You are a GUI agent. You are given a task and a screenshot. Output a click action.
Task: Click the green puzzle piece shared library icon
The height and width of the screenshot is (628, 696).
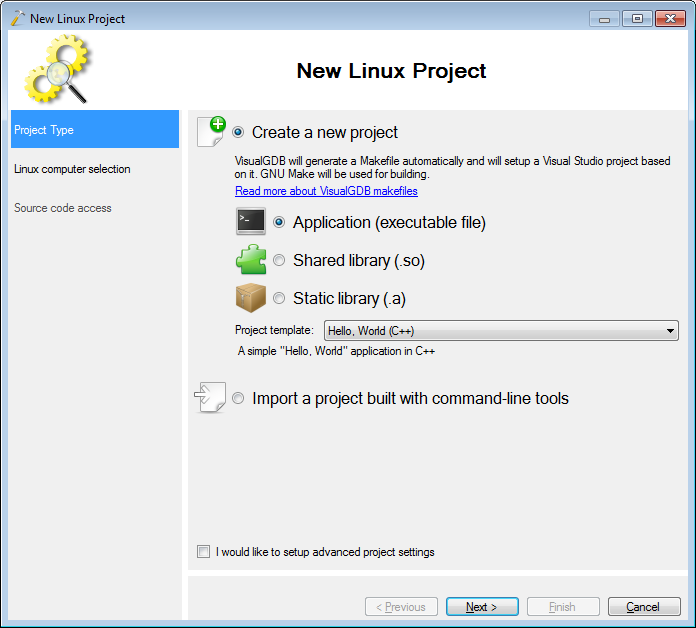(x=251, y=259)
